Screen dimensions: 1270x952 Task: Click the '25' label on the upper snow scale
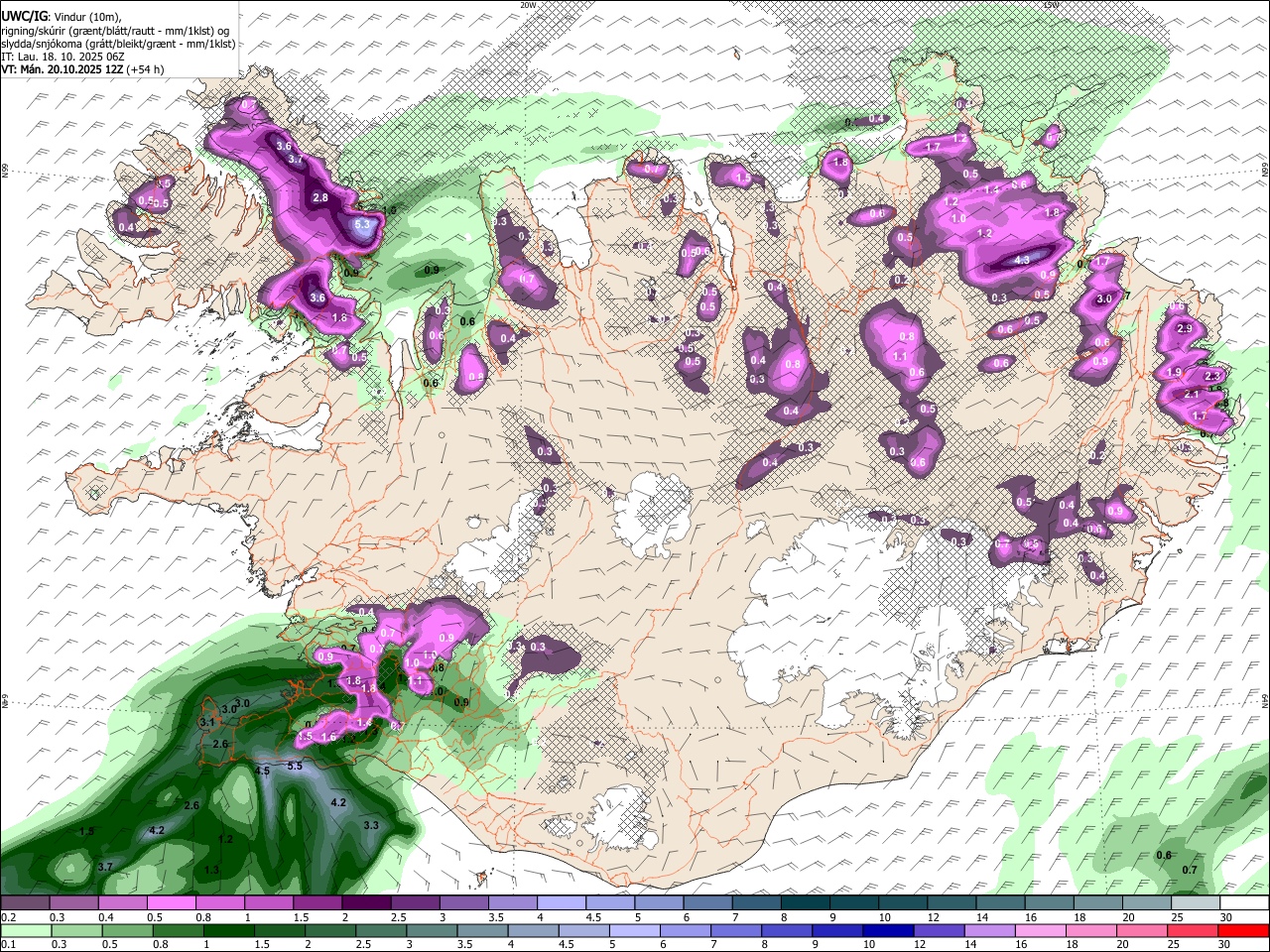click(x=1177, y=917)
